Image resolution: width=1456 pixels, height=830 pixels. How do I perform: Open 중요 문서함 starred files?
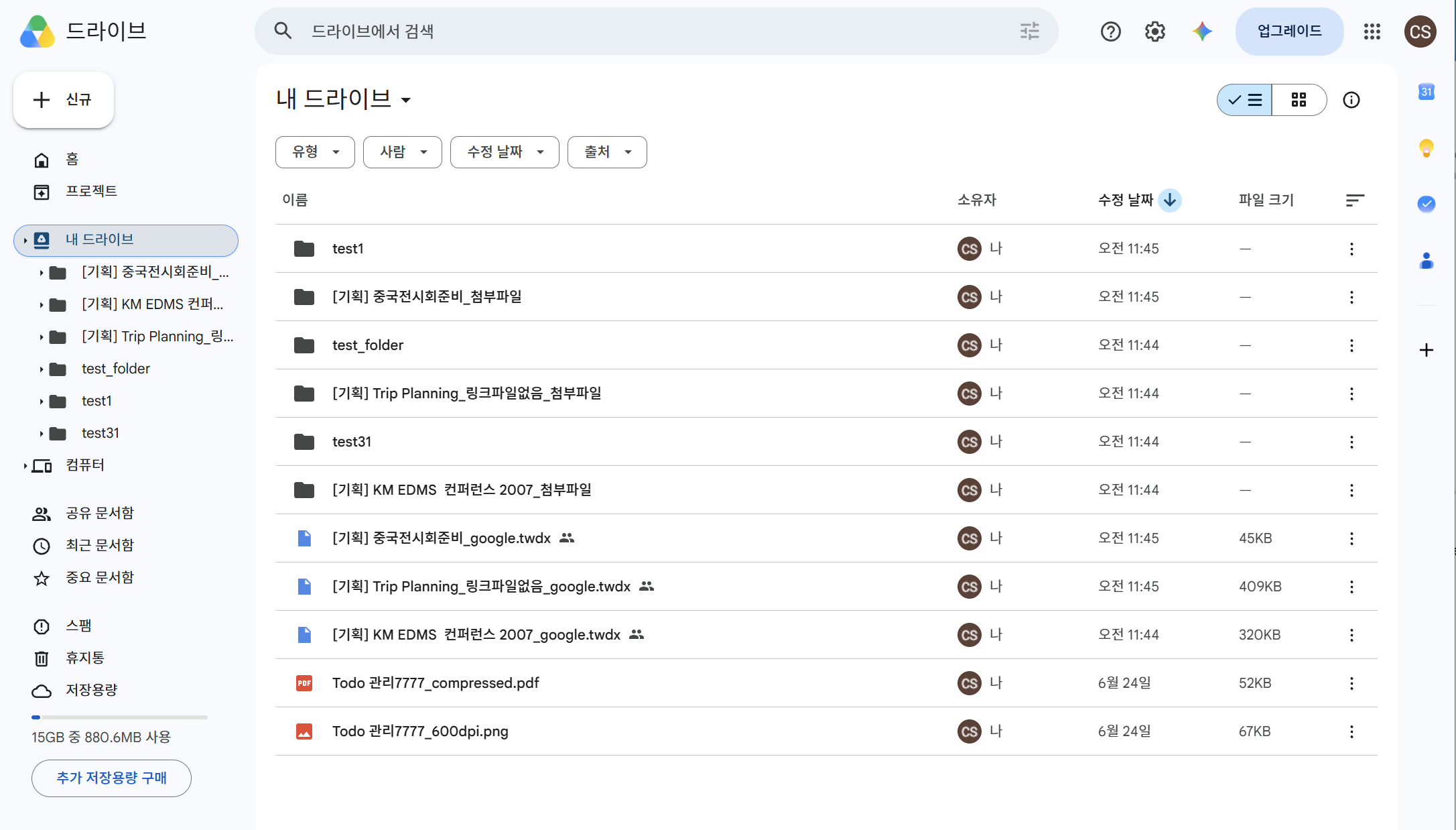point(126,578)
